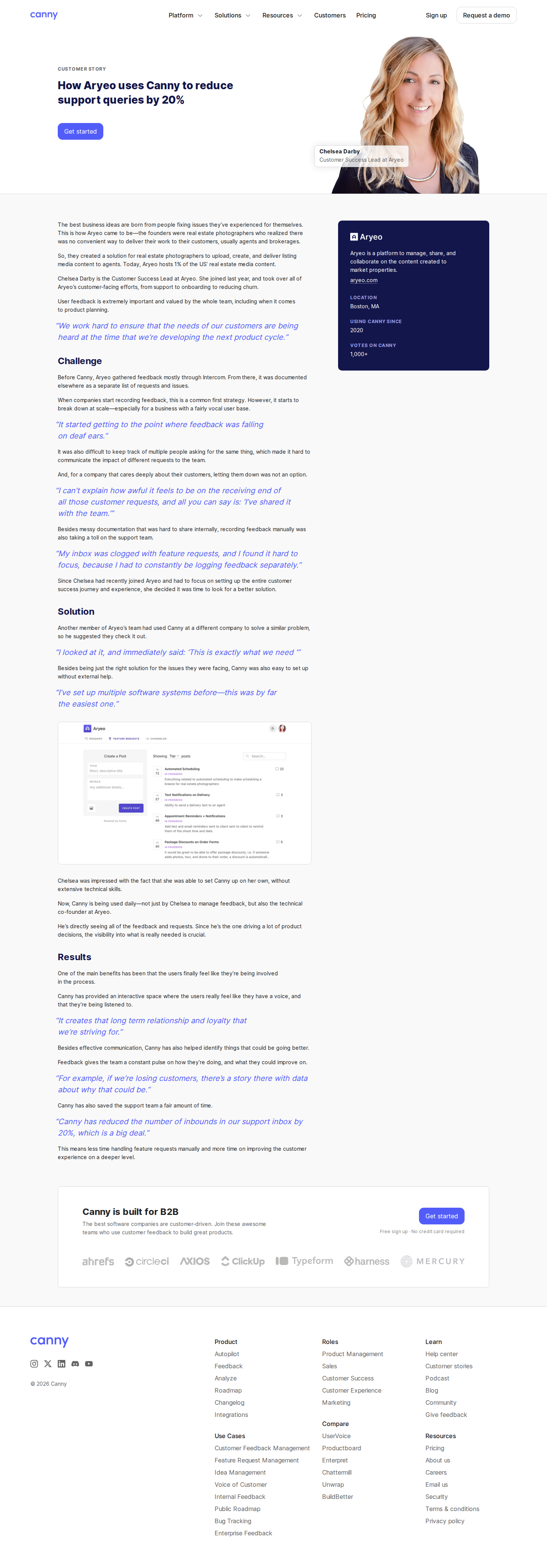This screenshot has height=1568, width=547.
Task: Click the Request a demo button
Action: point(486,15)
